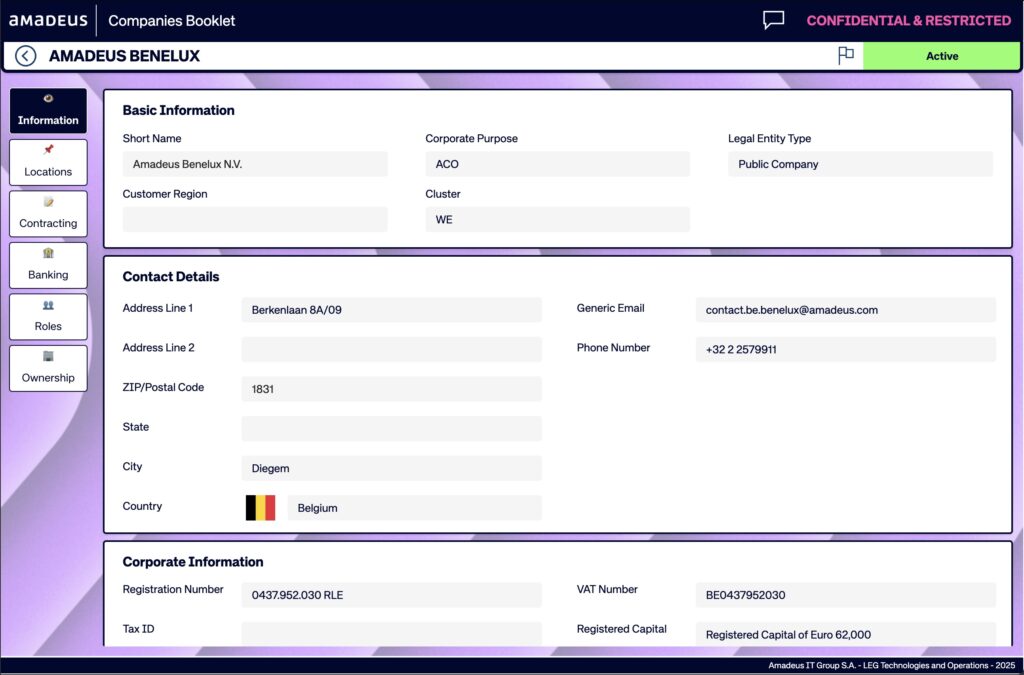The width and height of the screenshot is (1024, 675).
Task: Click the Contact Details heading
Action: [171, 277]
